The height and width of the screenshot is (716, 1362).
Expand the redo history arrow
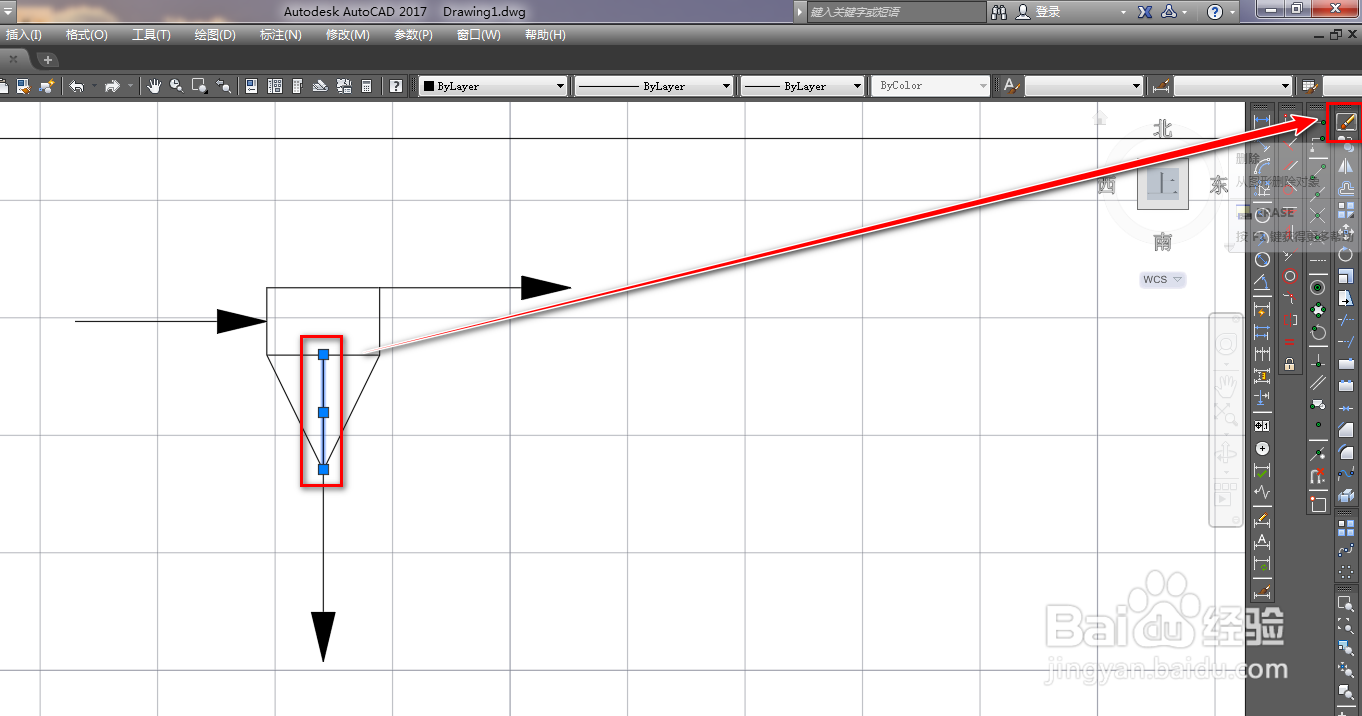click(x=131, y=86)
